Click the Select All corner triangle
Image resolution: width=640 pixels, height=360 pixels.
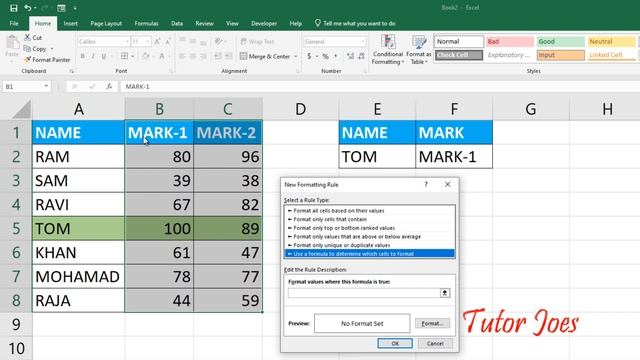coord(22,109)
